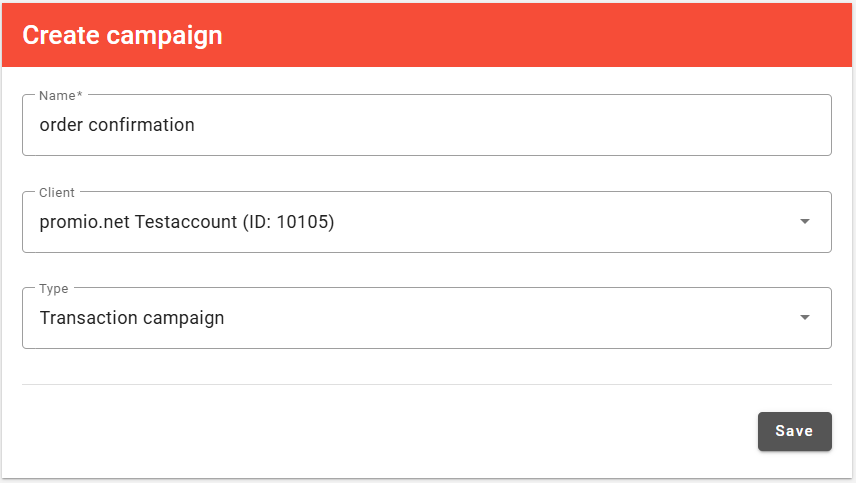Click the Save button
Screen dimensions: 856x483
794,431
